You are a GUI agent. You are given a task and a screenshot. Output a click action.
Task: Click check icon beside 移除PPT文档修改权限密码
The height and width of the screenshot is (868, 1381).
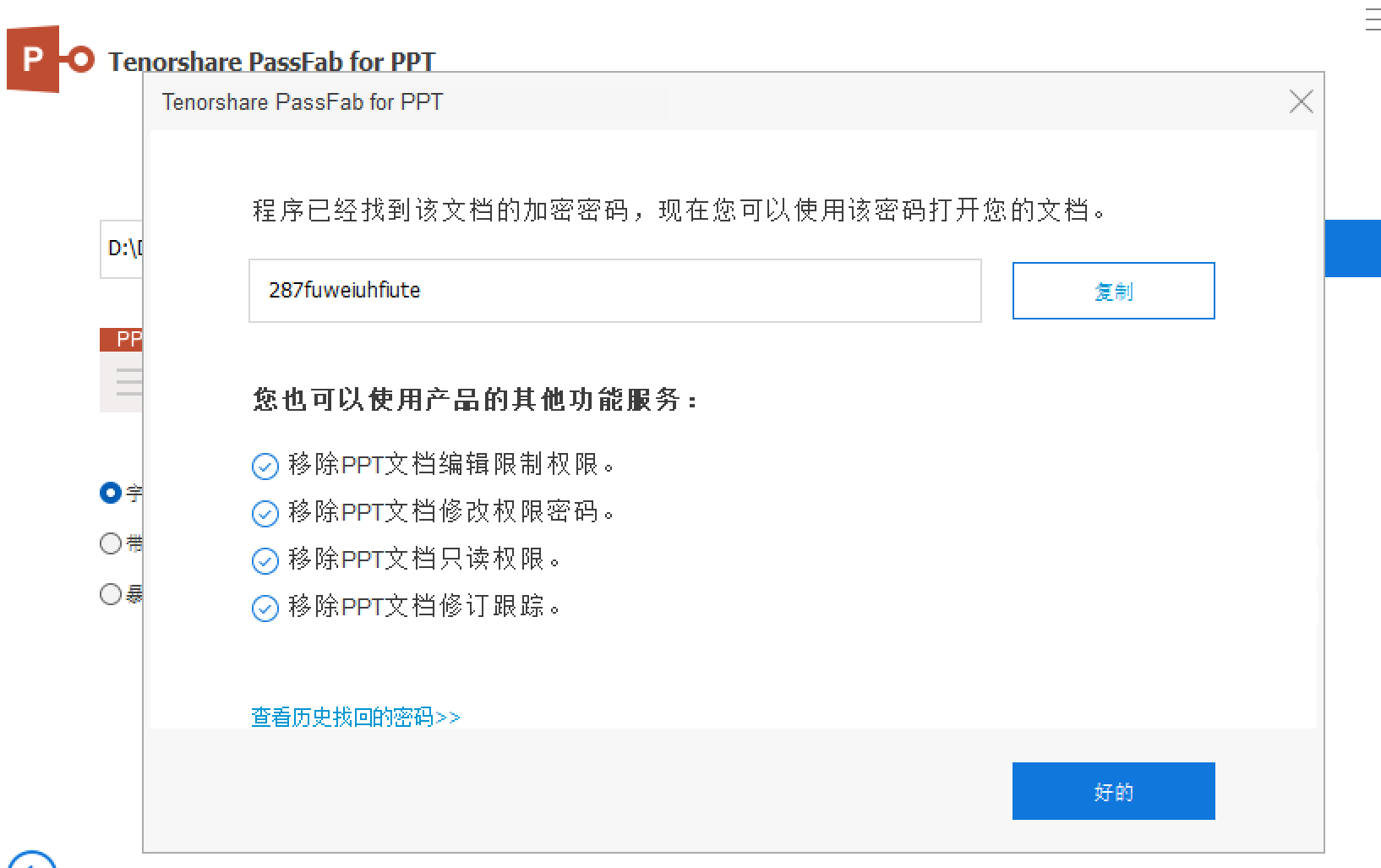pos(265,513)
